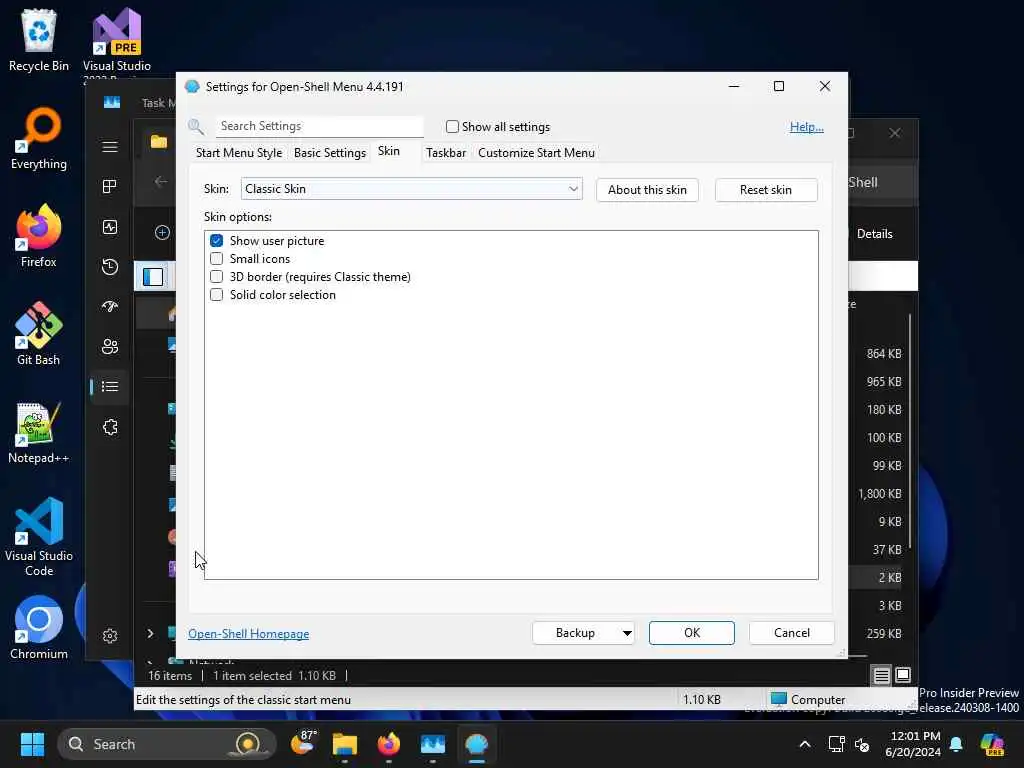The width and height of the screenshot is (1024, 768).
Task: Open File Explorer from the taskbar
Action: [x=345, y=744]
